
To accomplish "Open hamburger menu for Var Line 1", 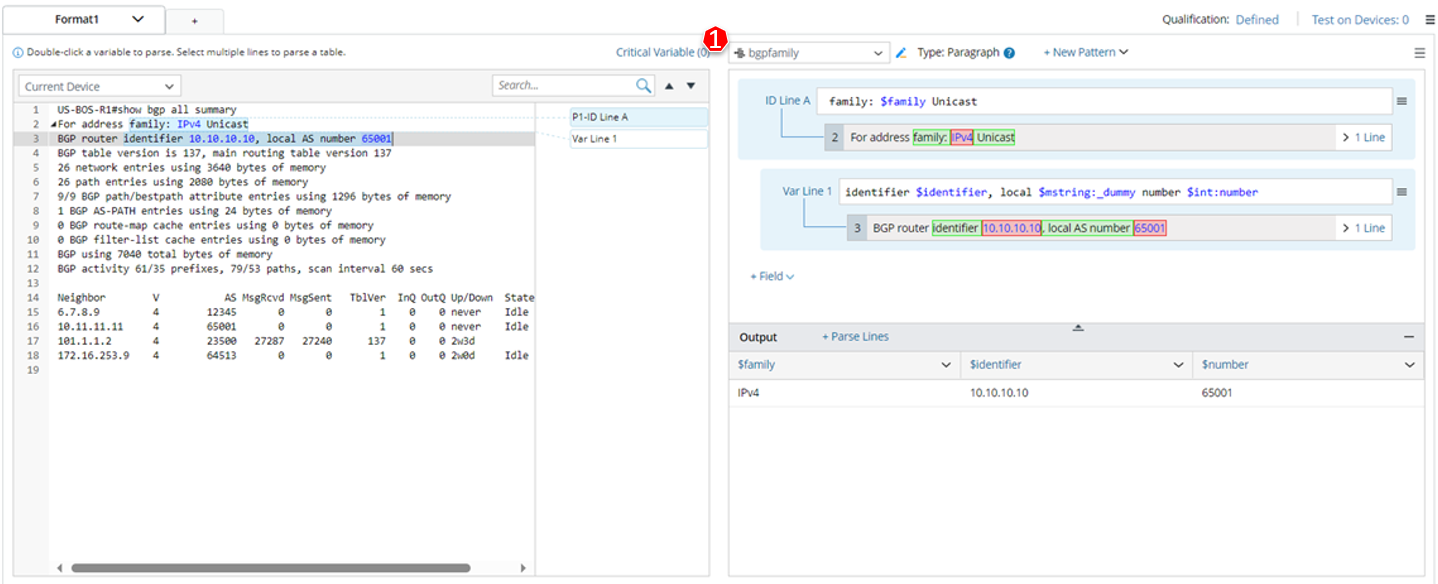I will point(1402,192).
